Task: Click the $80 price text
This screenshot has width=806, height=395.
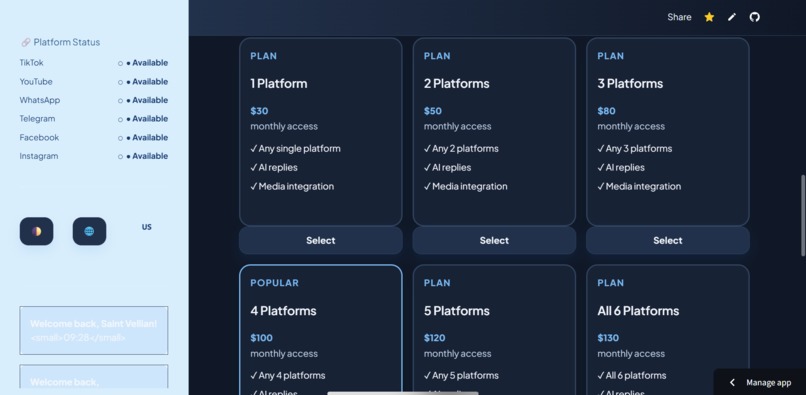Action: pyautogui.click(x=607, y=111)
